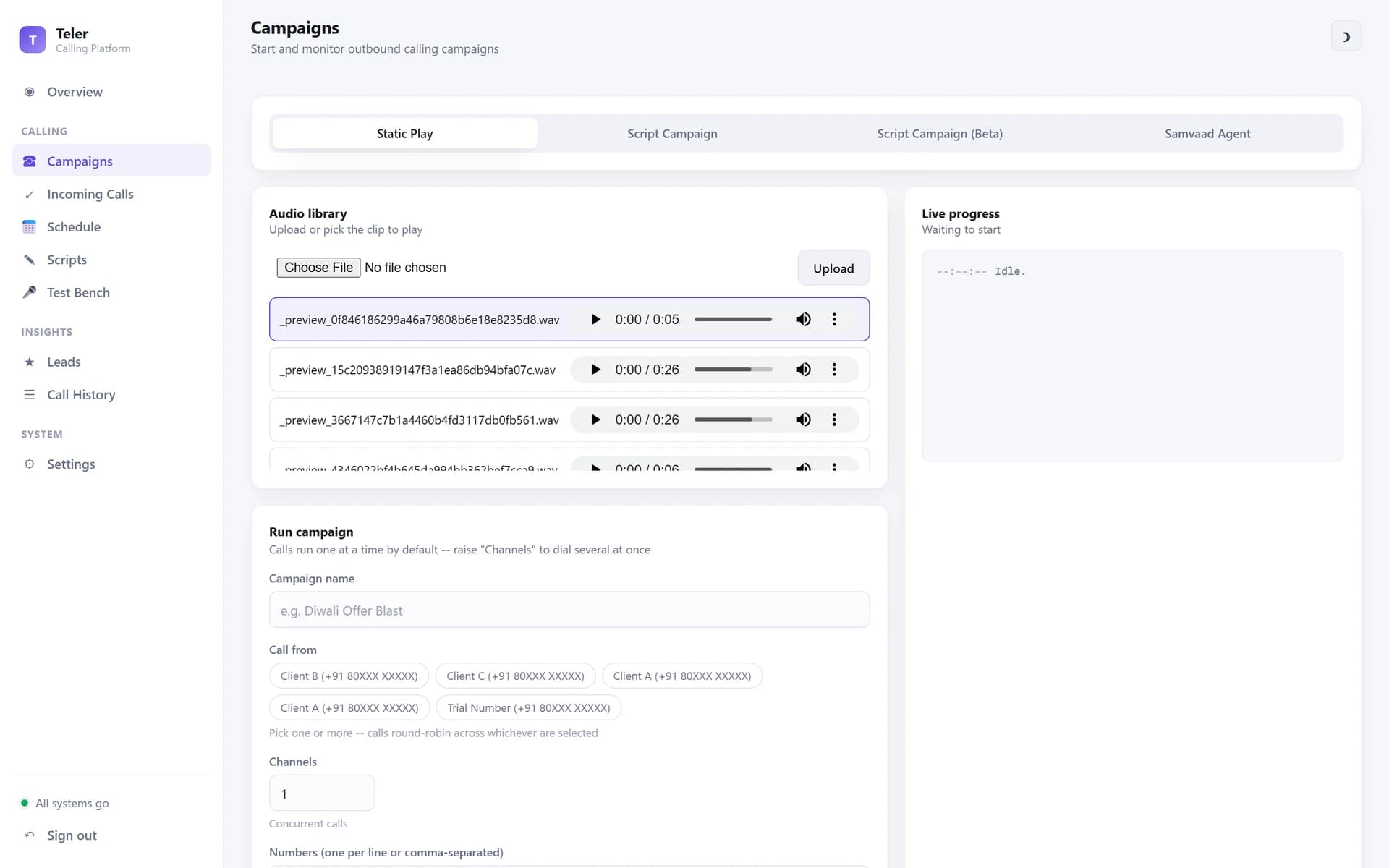Click the Choose File button

point(318,268)
